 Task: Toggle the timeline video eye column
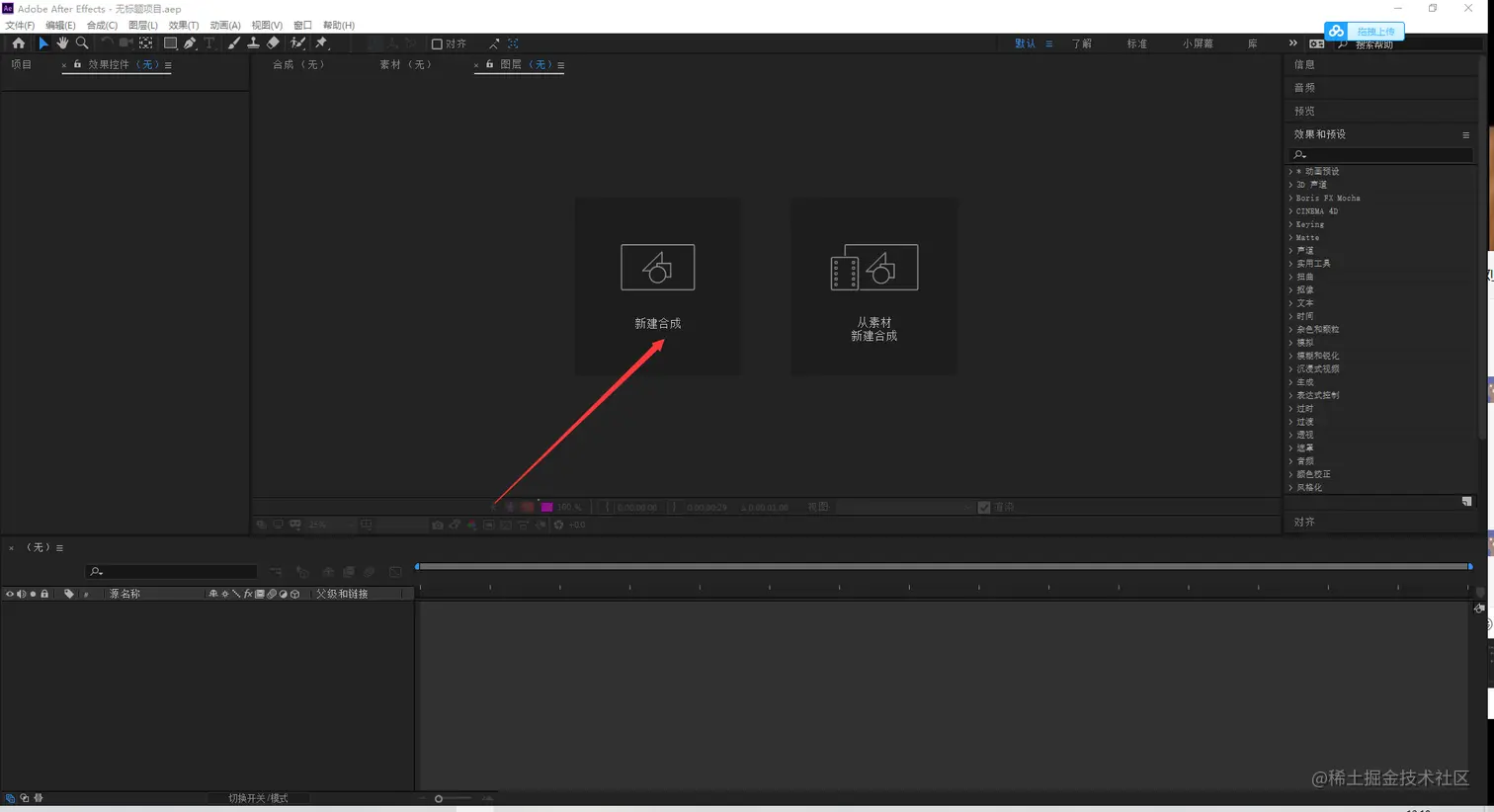click(x=10, y=594)
